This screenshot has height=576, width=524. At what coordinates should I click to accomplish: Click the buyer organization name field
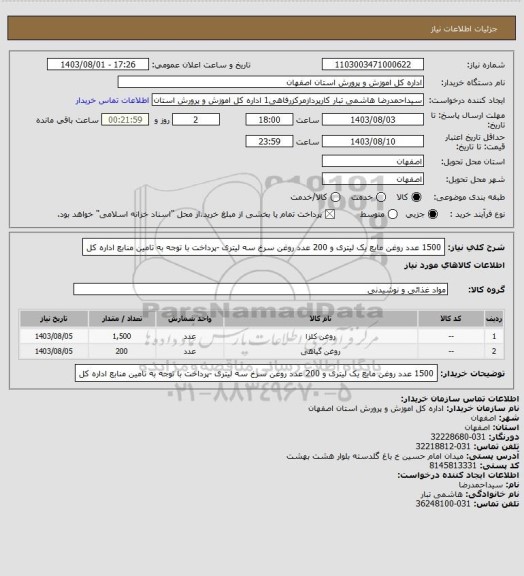270,82
